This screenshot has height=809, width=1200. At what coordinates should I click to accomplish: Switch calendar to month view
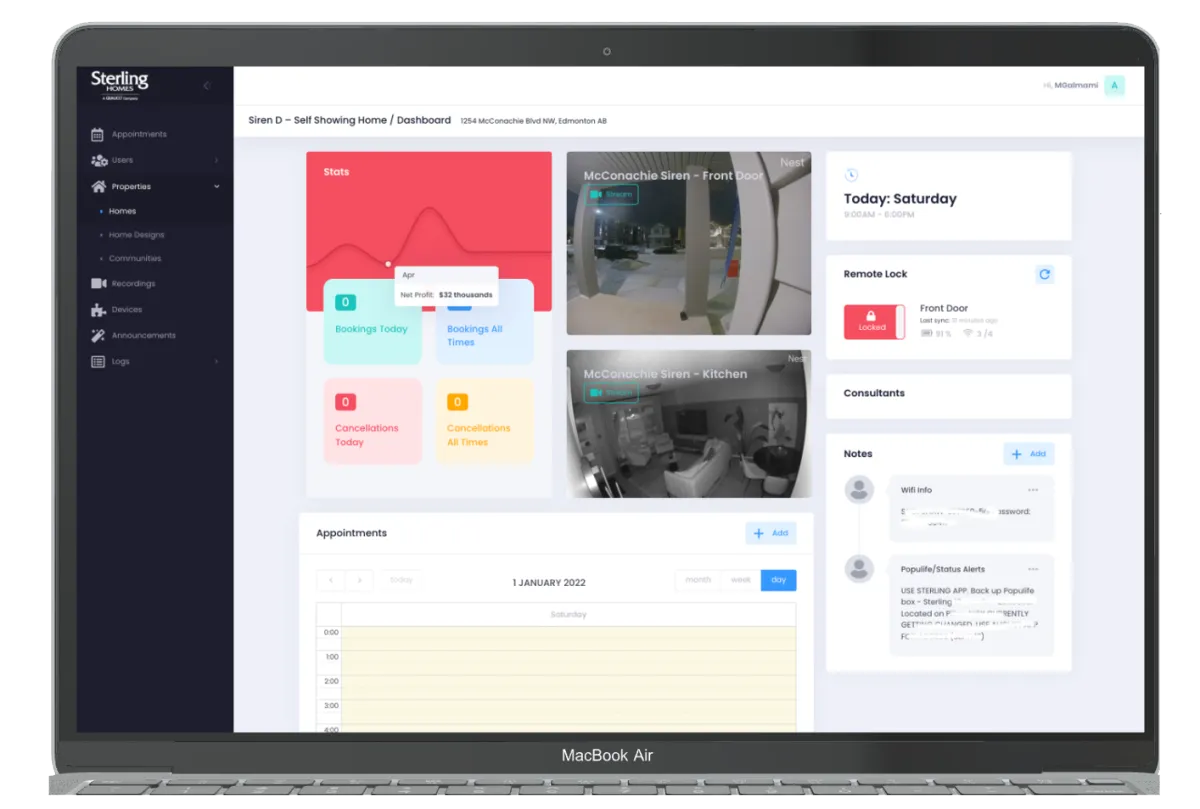click(x=698, y=580)
